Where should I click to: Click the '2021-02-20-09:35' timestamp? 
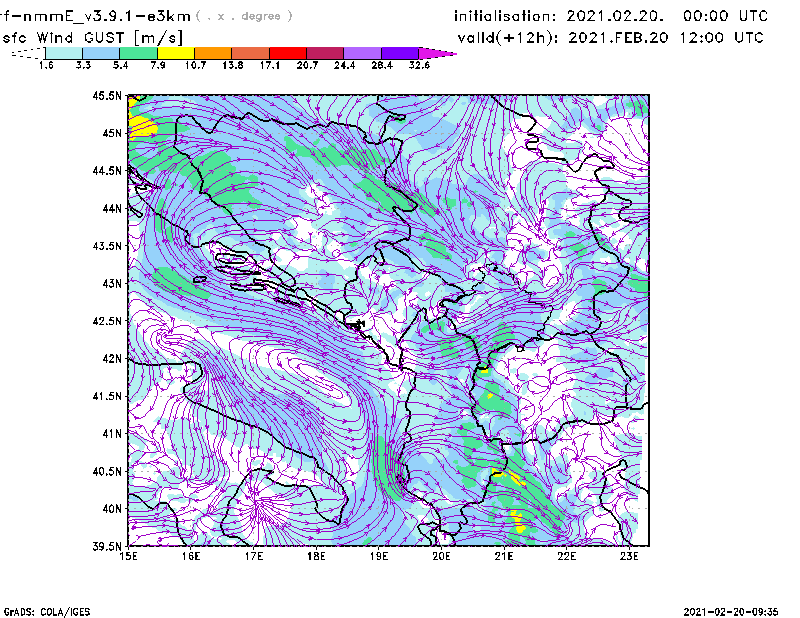731,611
